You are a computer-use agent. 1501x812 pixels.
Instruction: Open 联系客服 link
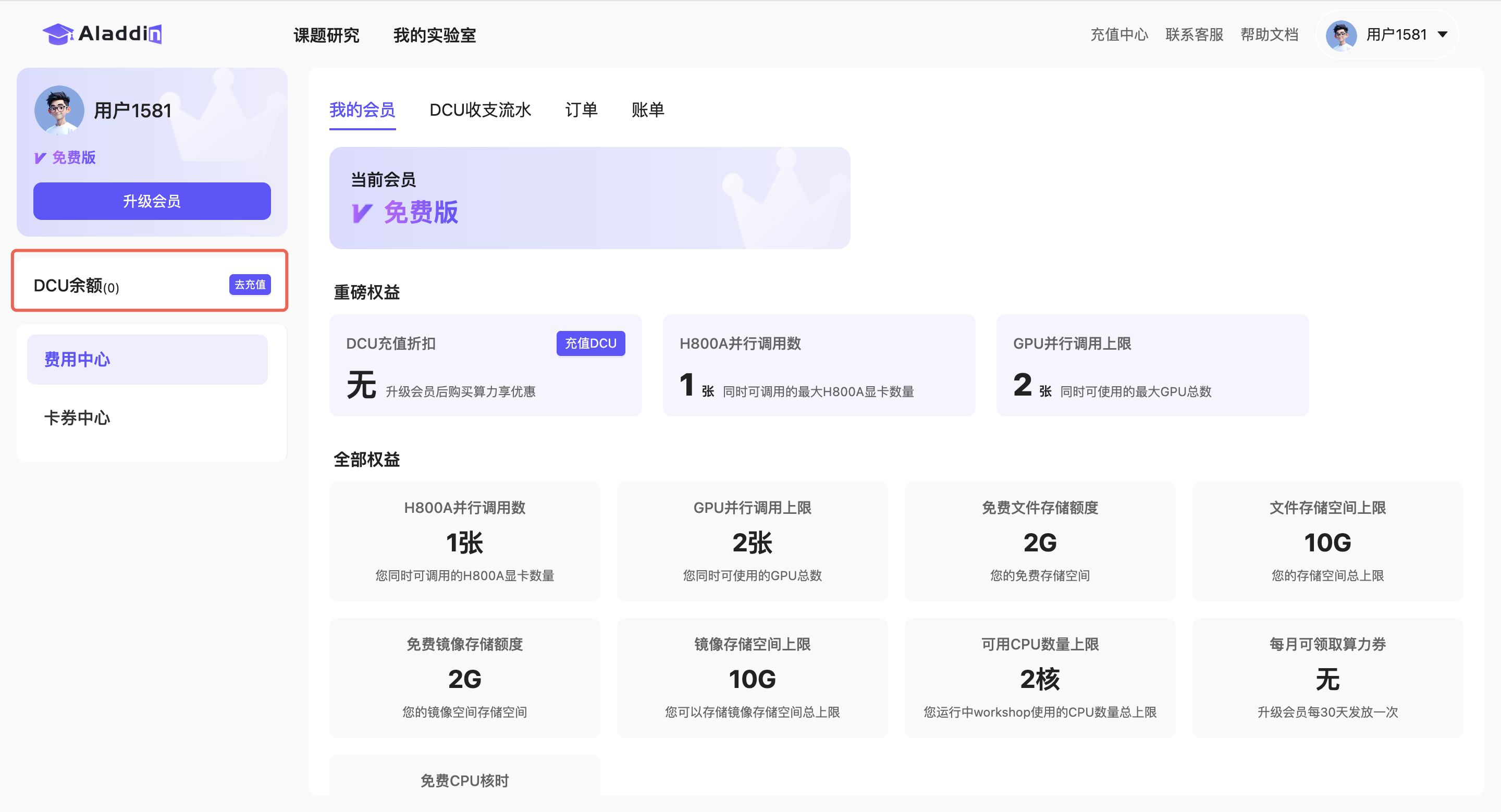point(1194,35)
